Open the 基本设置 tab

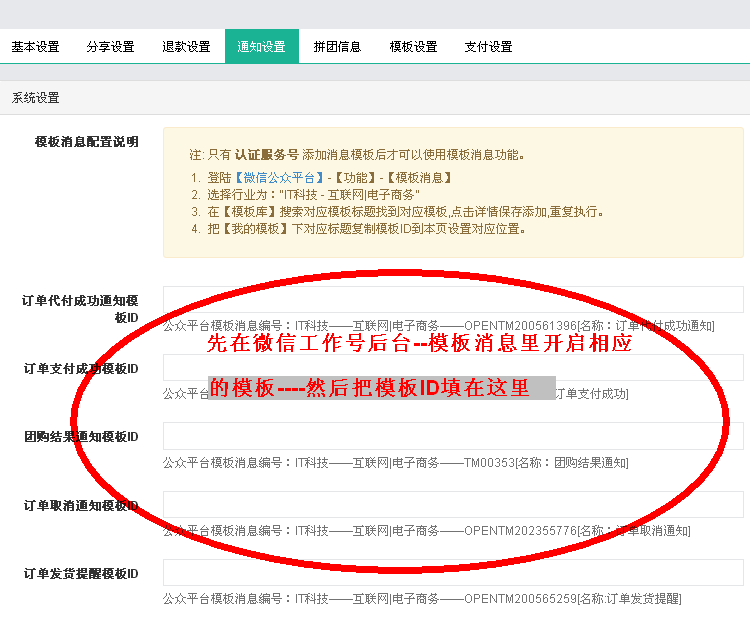click(x=36, y=47)
